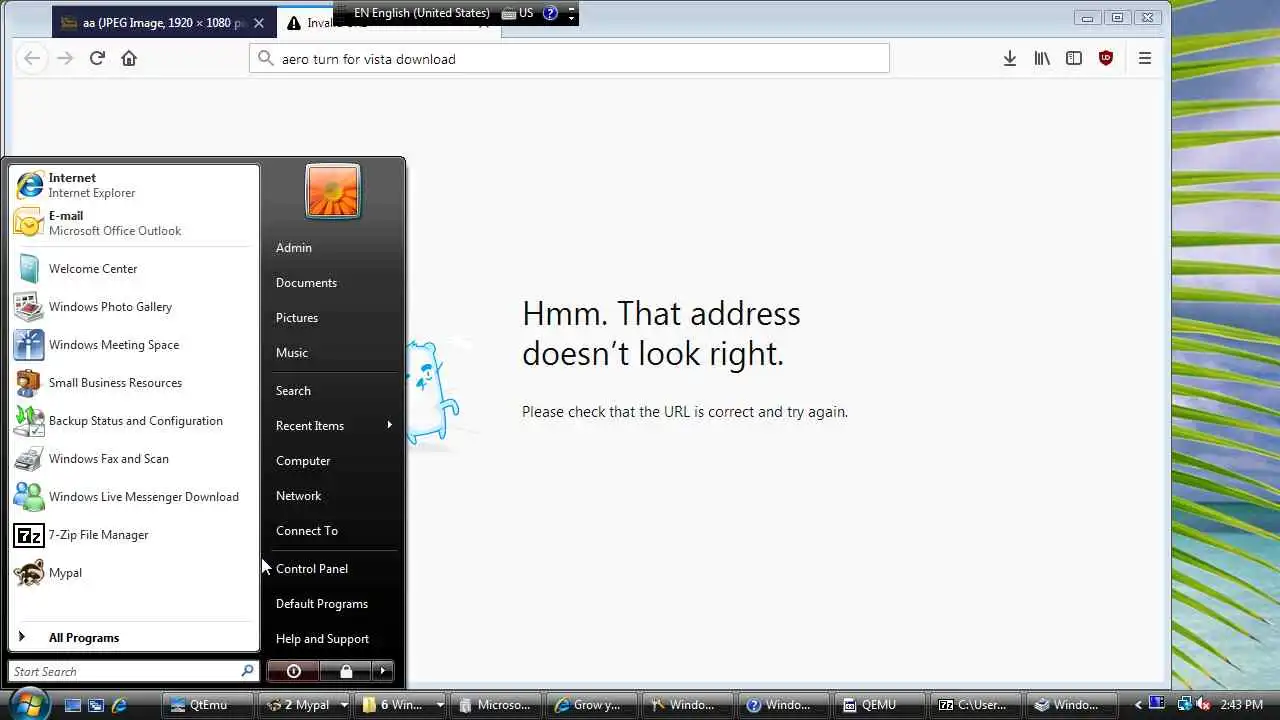Open the Mypal taskbar group
The image size is (1280, 720).
[306, 705]
